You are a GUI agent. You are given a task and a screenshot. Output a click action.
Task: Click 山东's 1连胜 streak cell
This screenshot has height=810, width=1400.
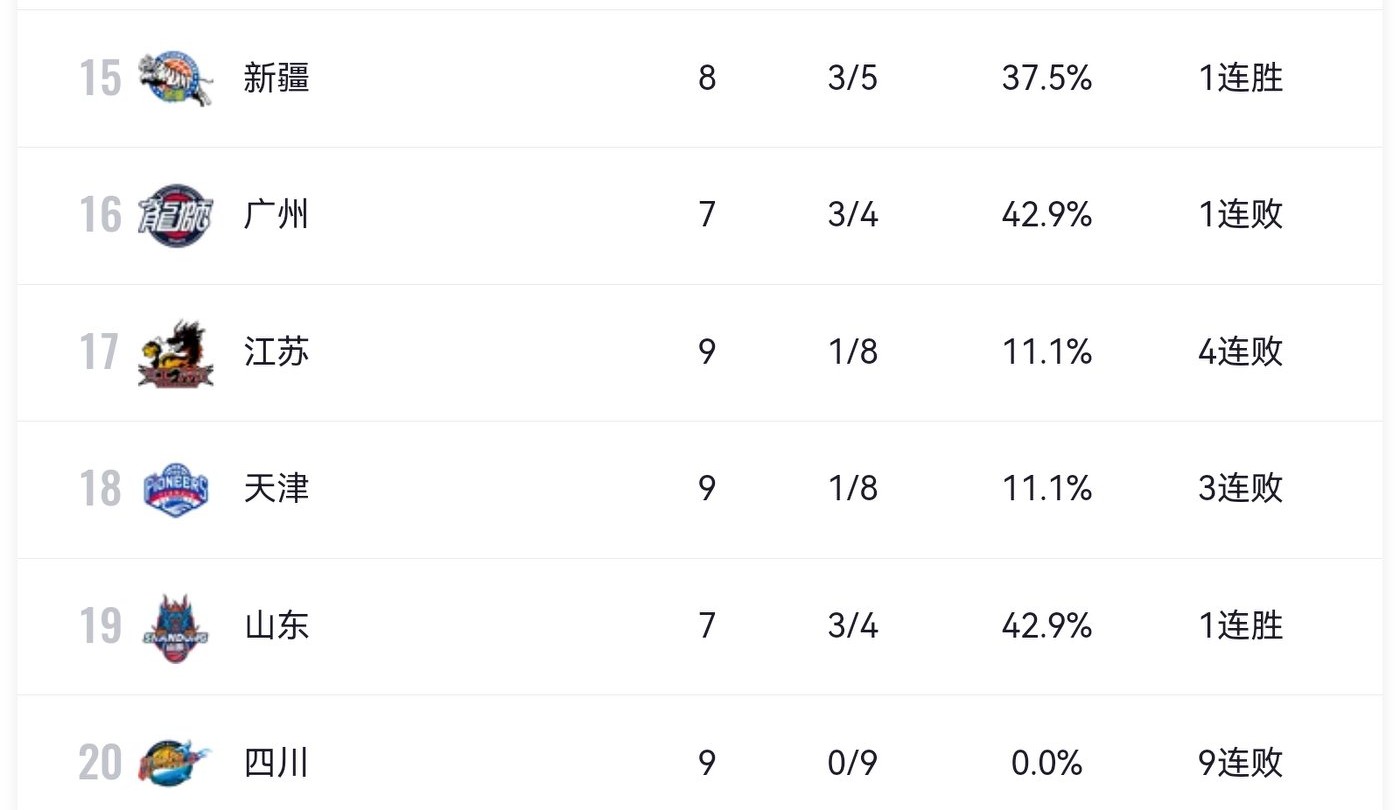coord(1240,625)
